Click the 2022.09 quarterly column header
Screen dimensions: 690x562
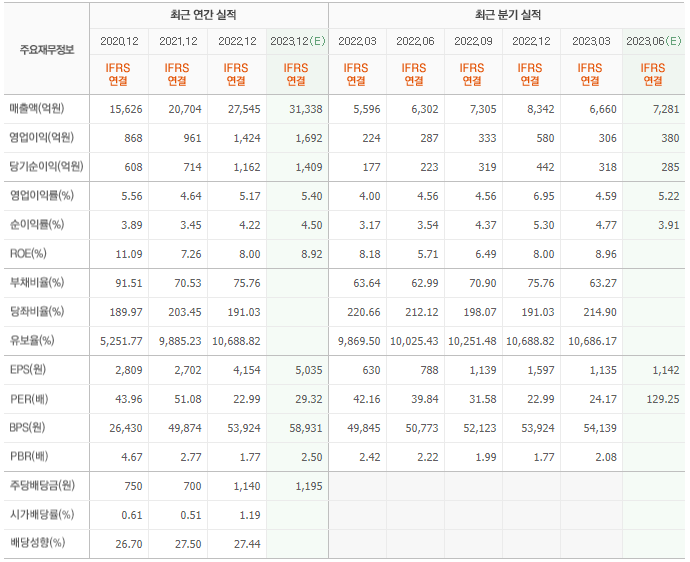point(473,41)
